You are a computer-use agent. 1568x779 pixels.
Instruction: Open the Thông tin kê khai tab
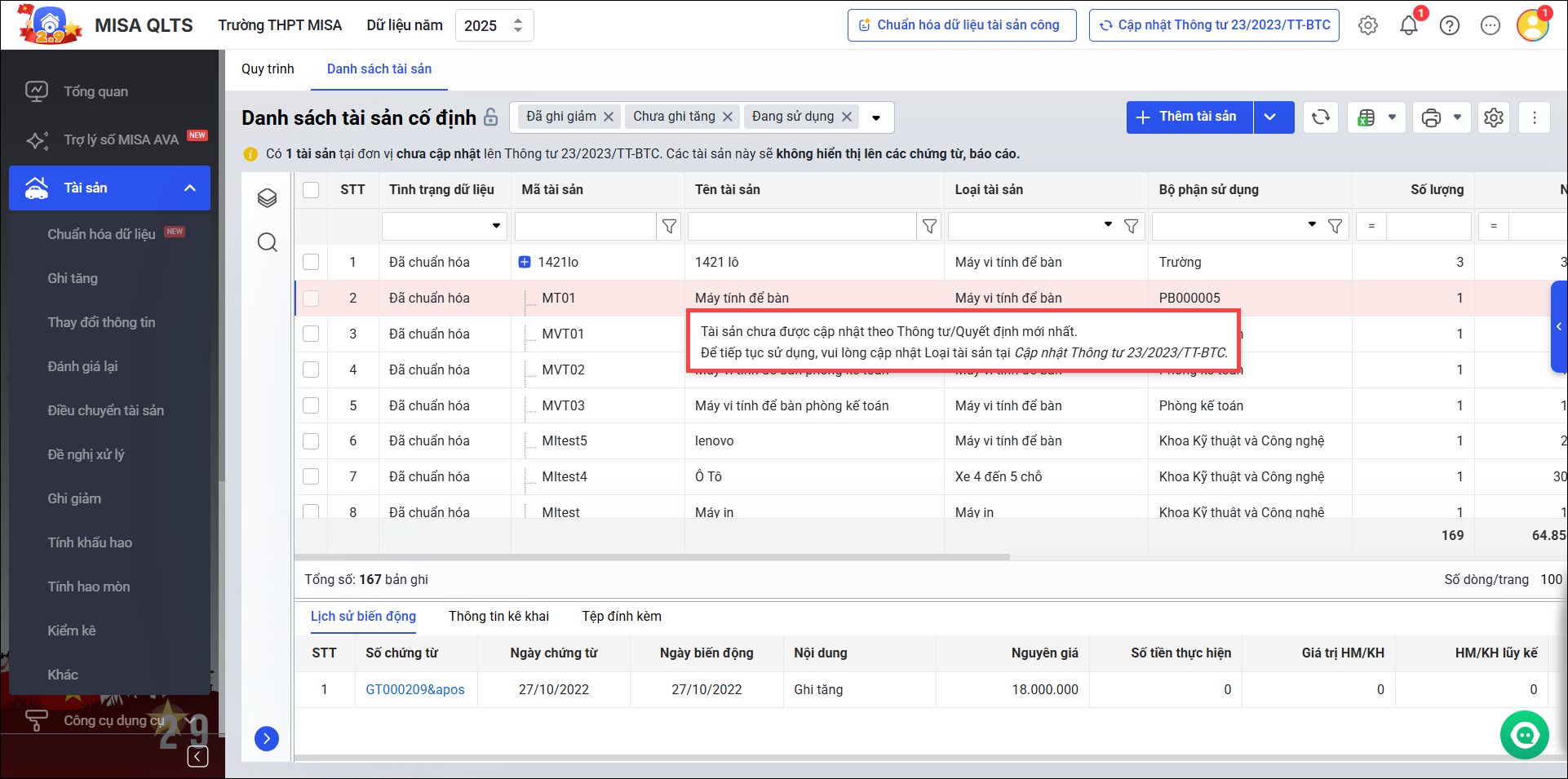pyautogui.click(x=498, y=617)
